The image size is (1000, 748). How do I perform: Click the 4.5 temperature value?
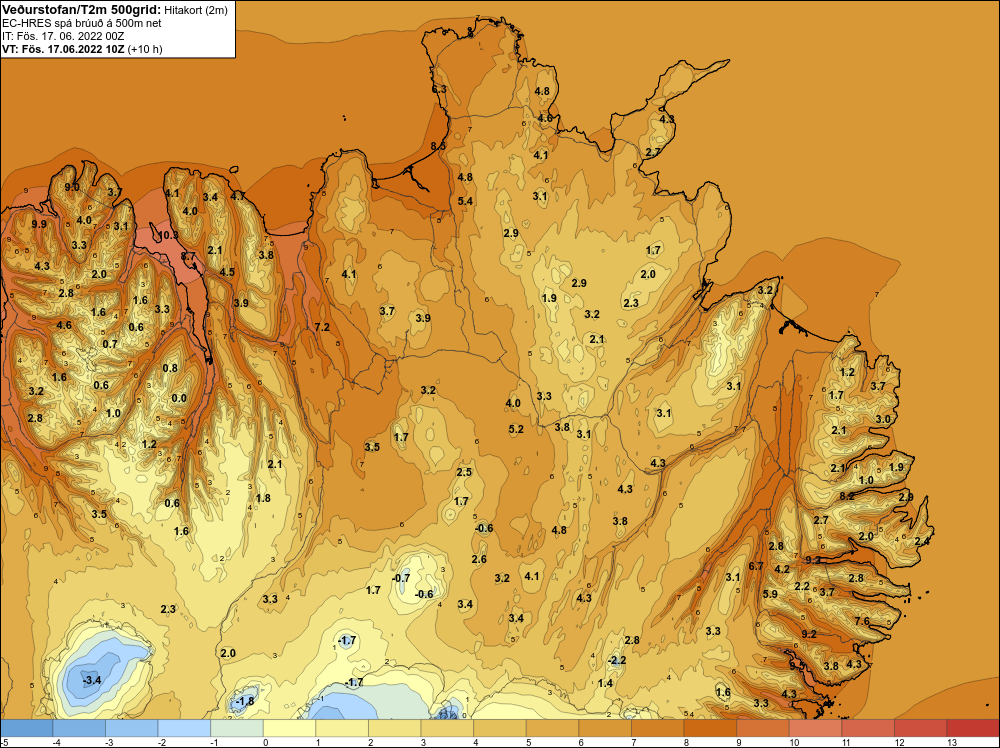227,272
